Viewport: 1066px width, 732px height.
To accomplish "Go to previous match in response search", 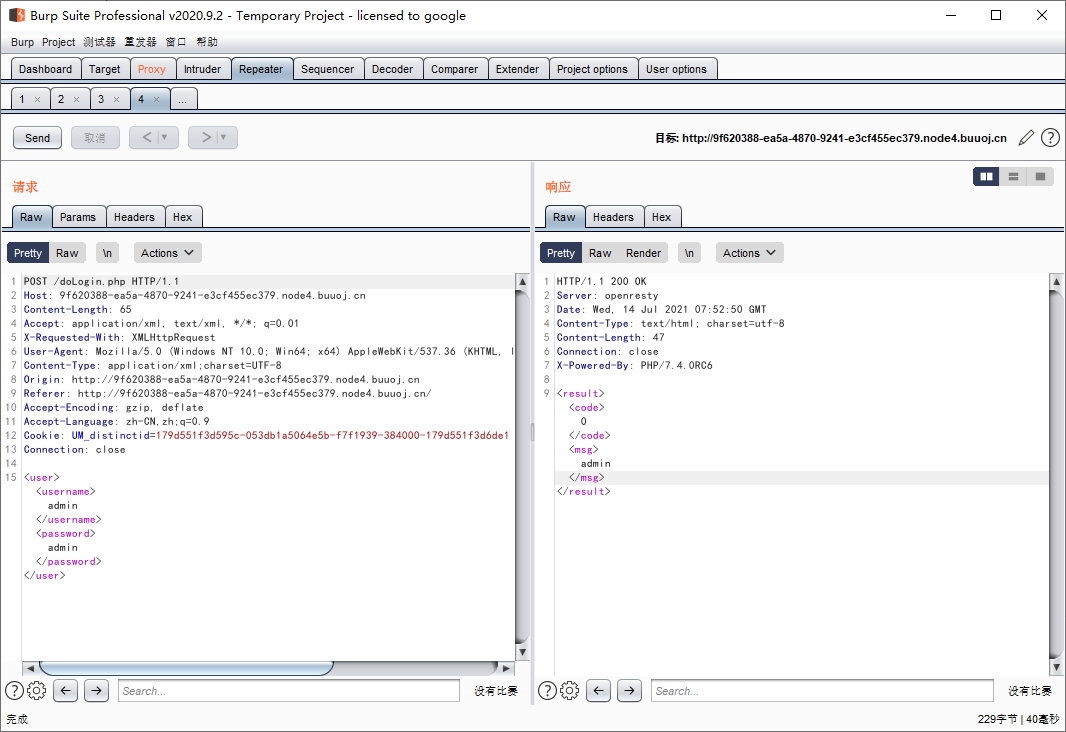I will coord(598,691).
